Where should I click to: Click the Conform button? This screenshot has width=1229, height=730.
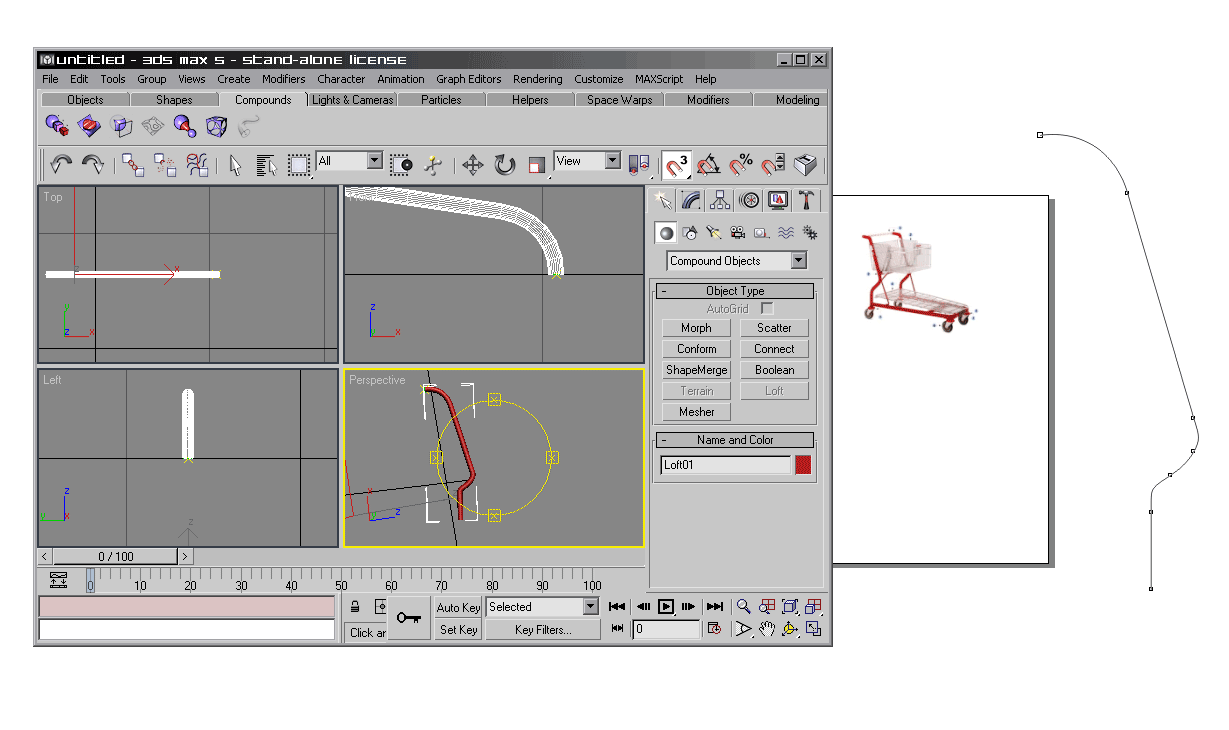coord(697,349)
